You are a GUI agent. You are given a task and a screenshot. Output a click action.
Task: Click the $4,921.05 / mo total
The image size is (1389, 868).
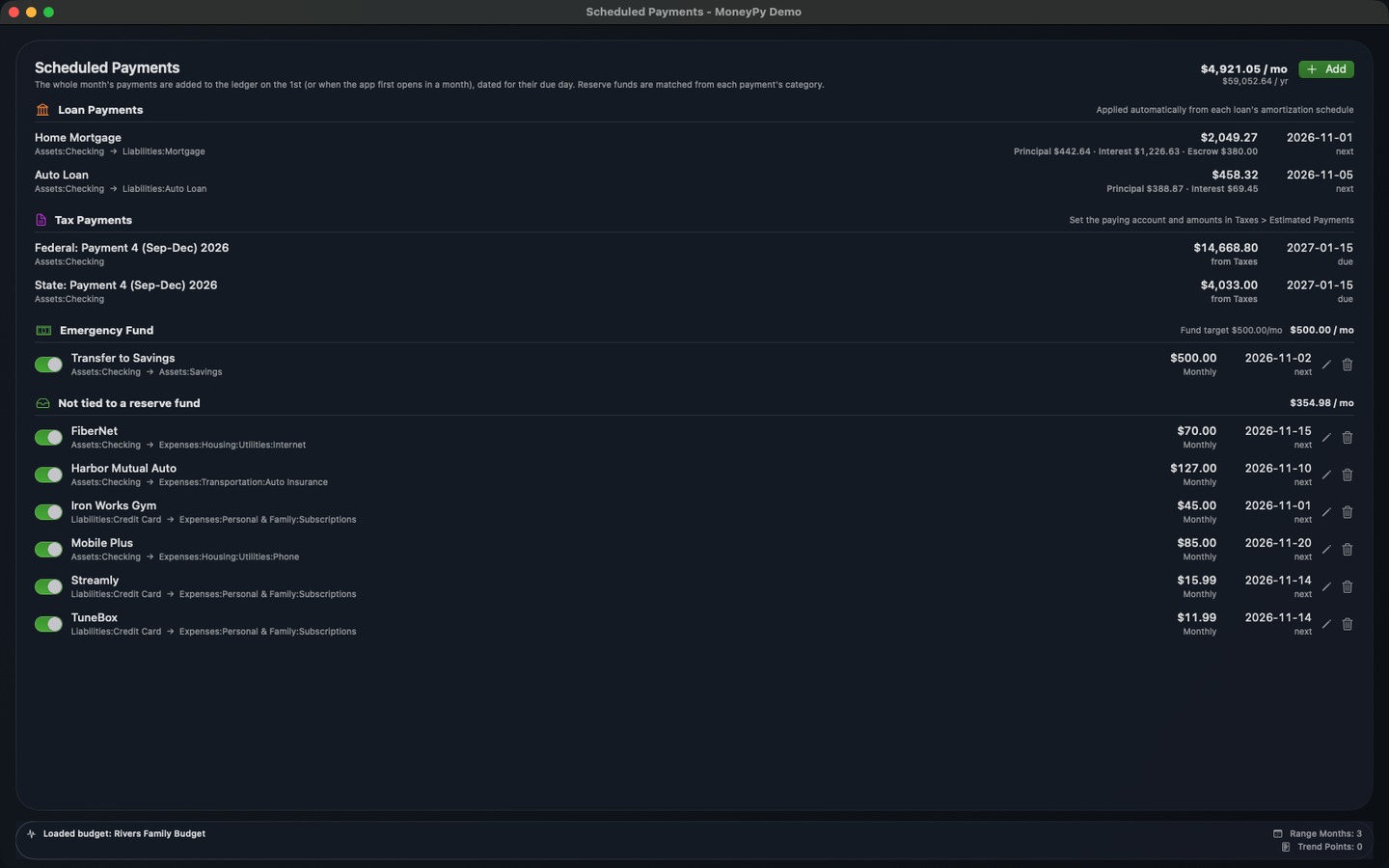click(x=1243, y=69)
